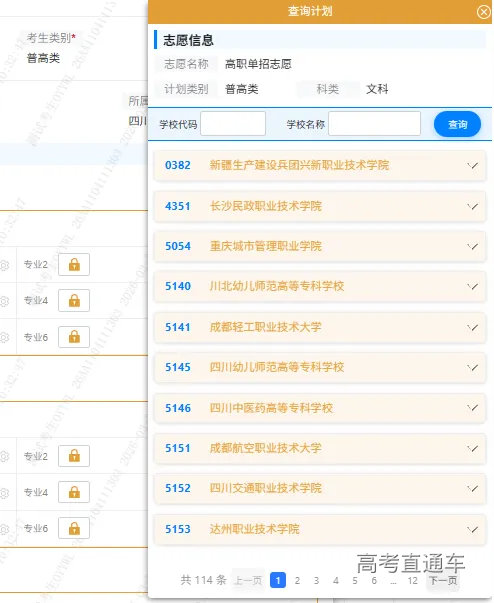Click the 学校代码 input field

coord(233,123)
